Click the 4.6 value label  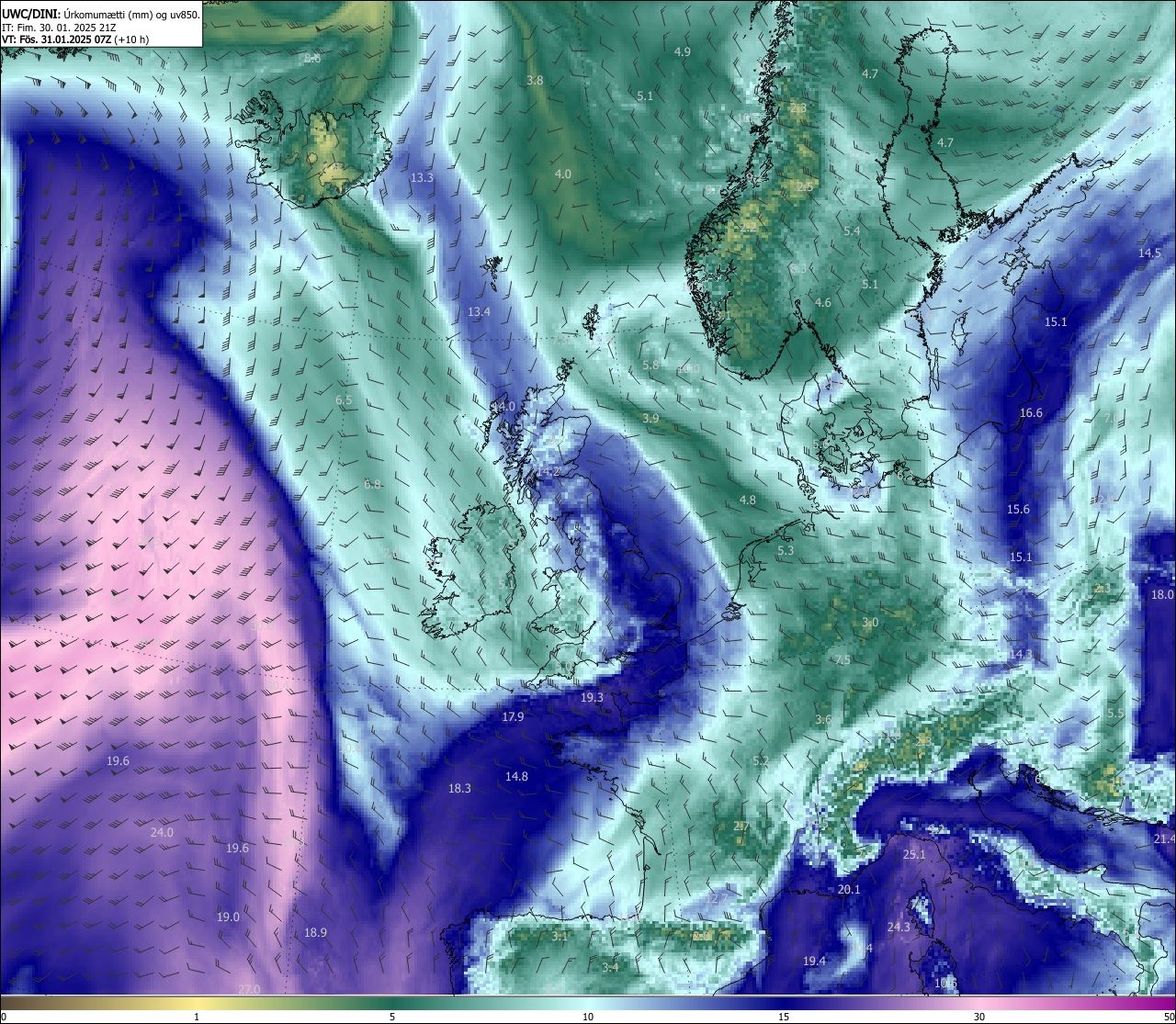823,303
